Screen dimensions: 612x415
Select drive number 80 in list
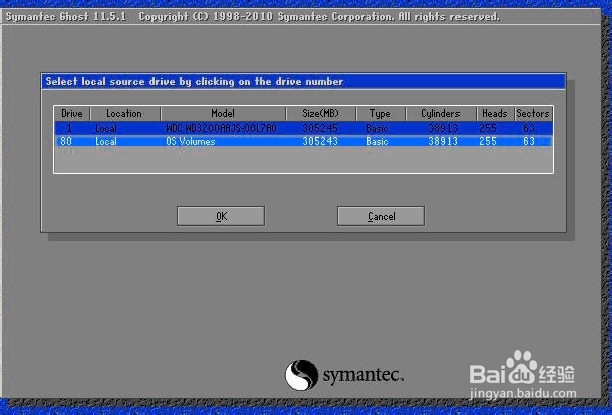pyautogui.click(x=66, y=141)
